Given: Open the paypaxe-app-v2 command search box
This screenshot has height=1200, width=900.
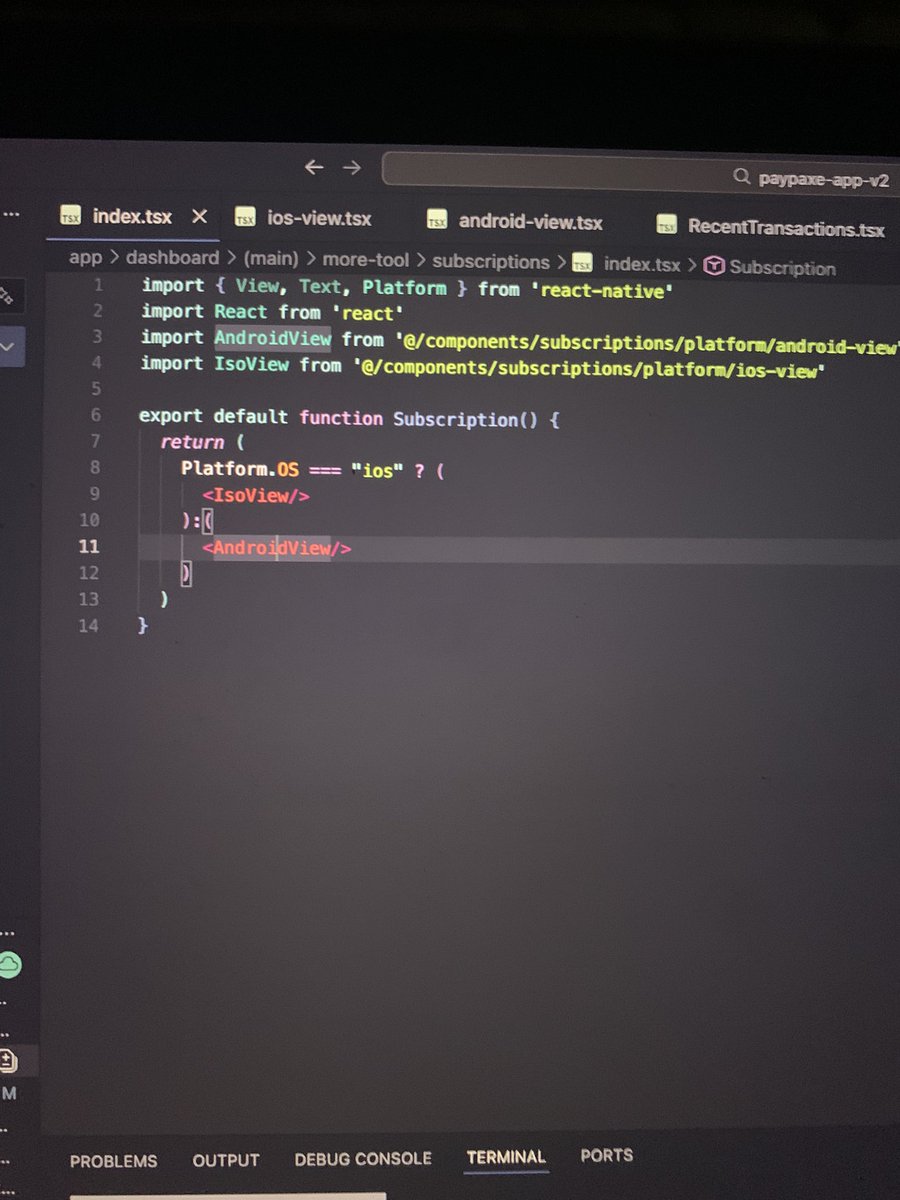Looking at the screenshot, I should [x=640, y=176].
